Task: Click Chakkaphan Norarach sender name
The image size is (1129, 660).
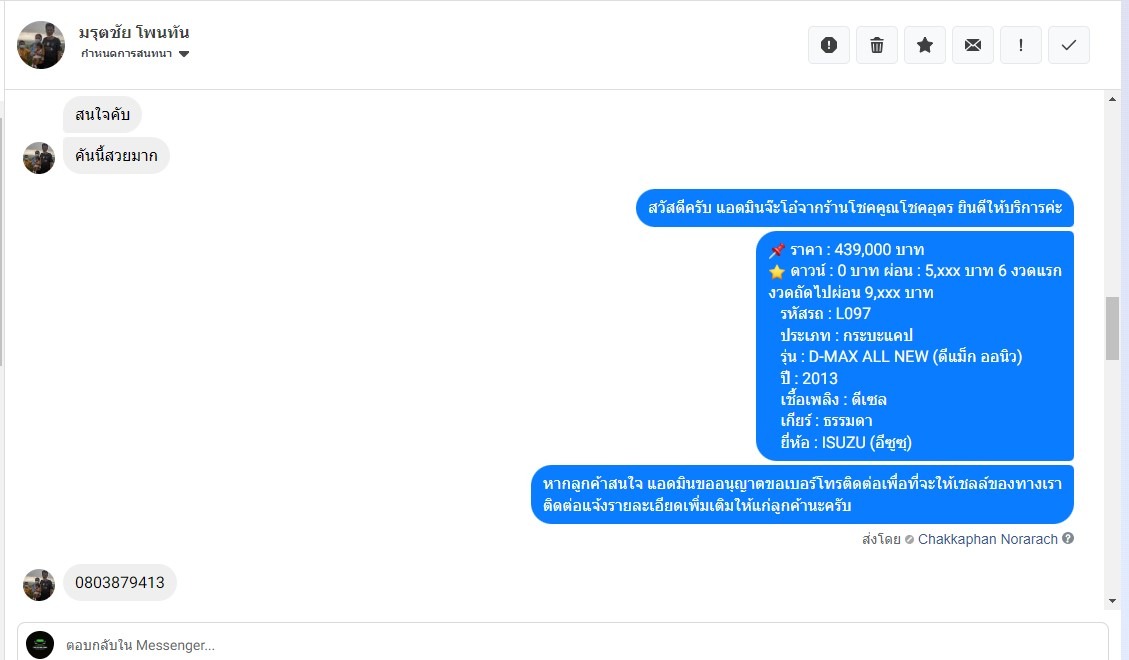Action: click(x=987, y=539)
